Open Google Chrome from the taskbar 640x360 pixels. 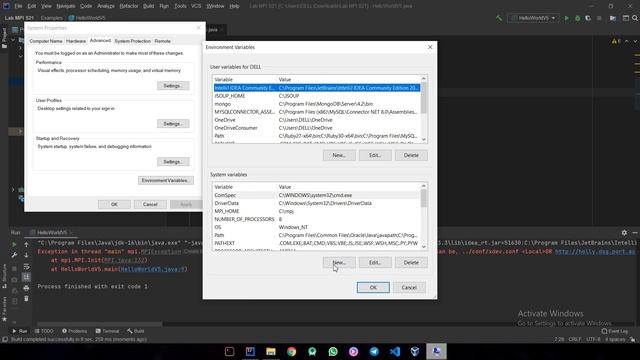point(291,351)
